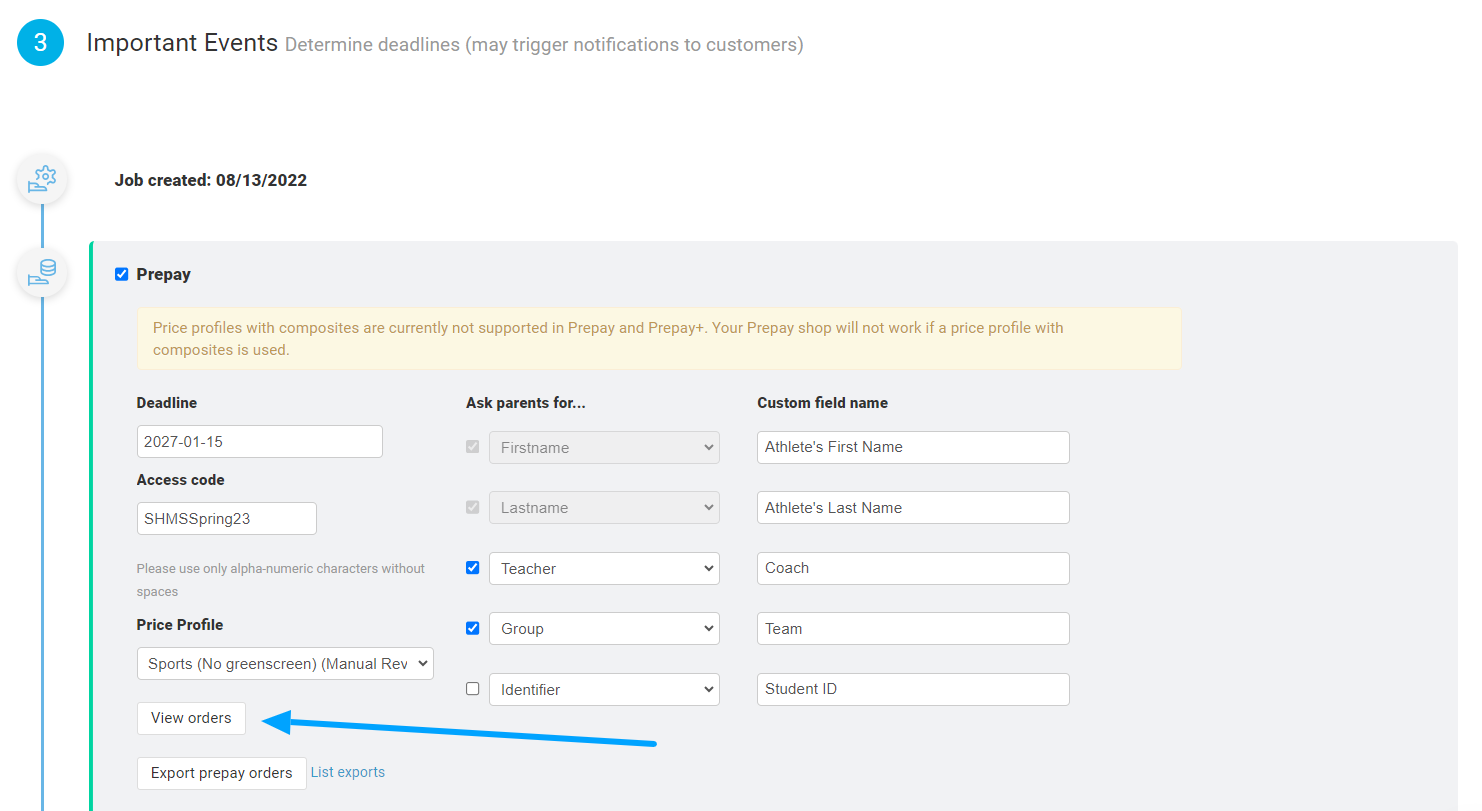Edit the Student ID custom field
The height and width of the screenshot is (811, 1482).
point(913,689)
